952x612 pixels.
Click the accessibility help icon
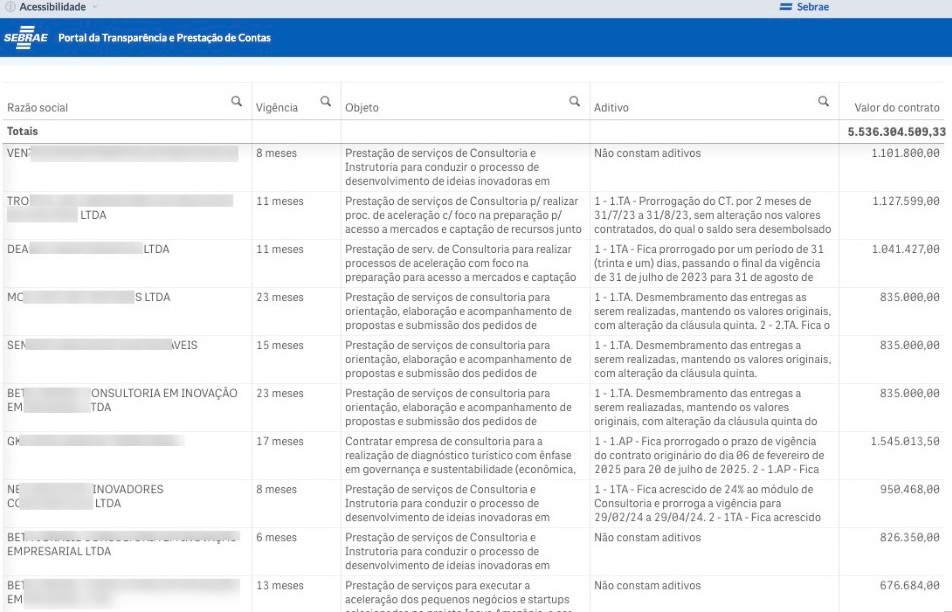[x=8, y=6]
